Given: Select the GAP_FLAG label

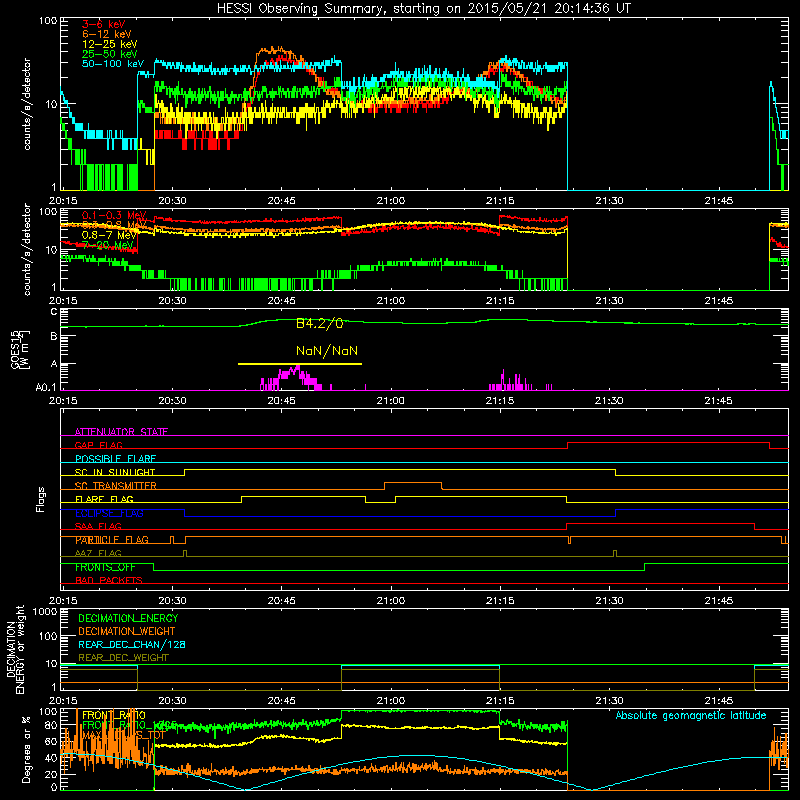Looking at the screenshot, I should (x=98, y=445).
